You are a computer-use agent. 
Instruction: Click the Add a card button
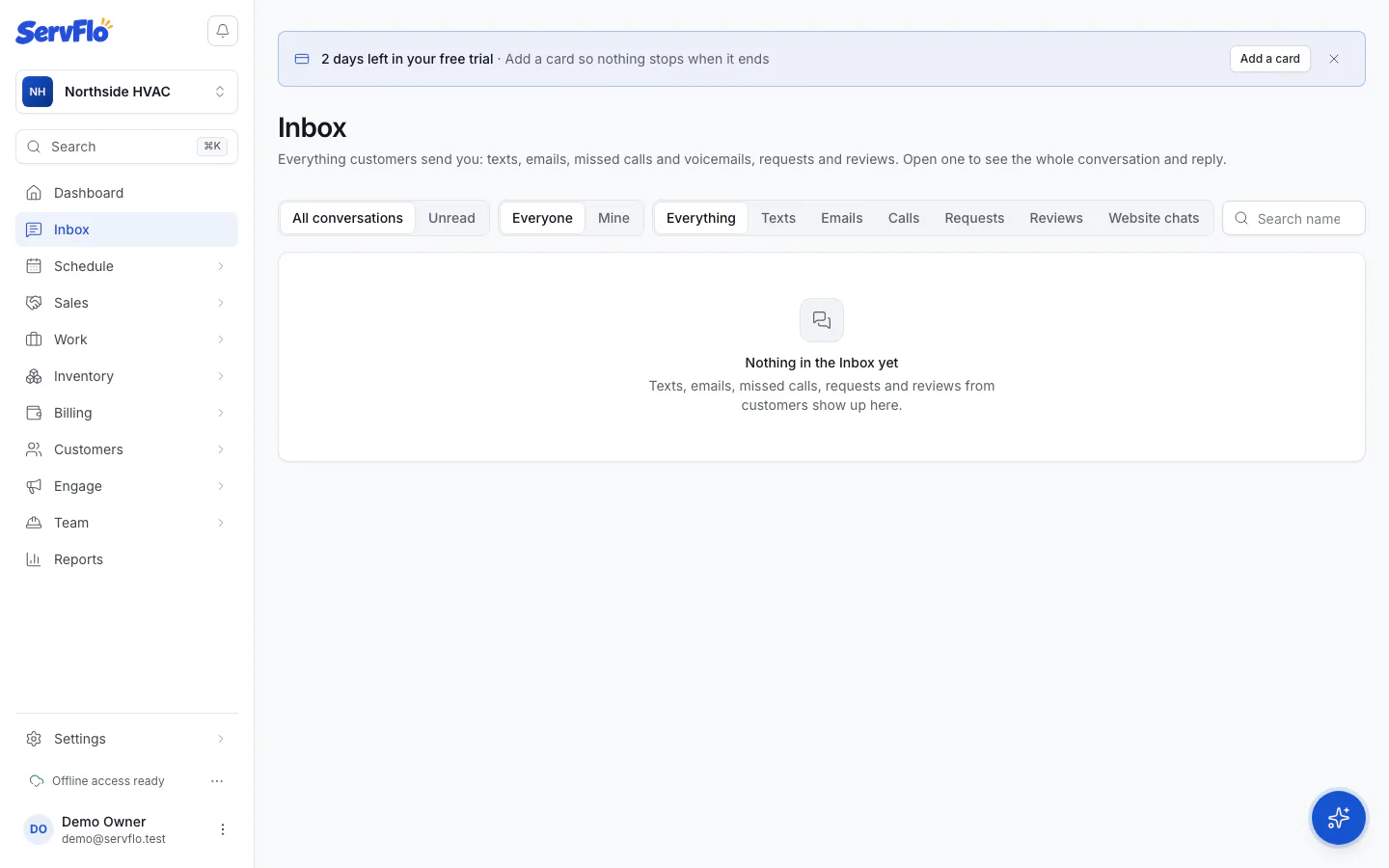(1270, 59)
